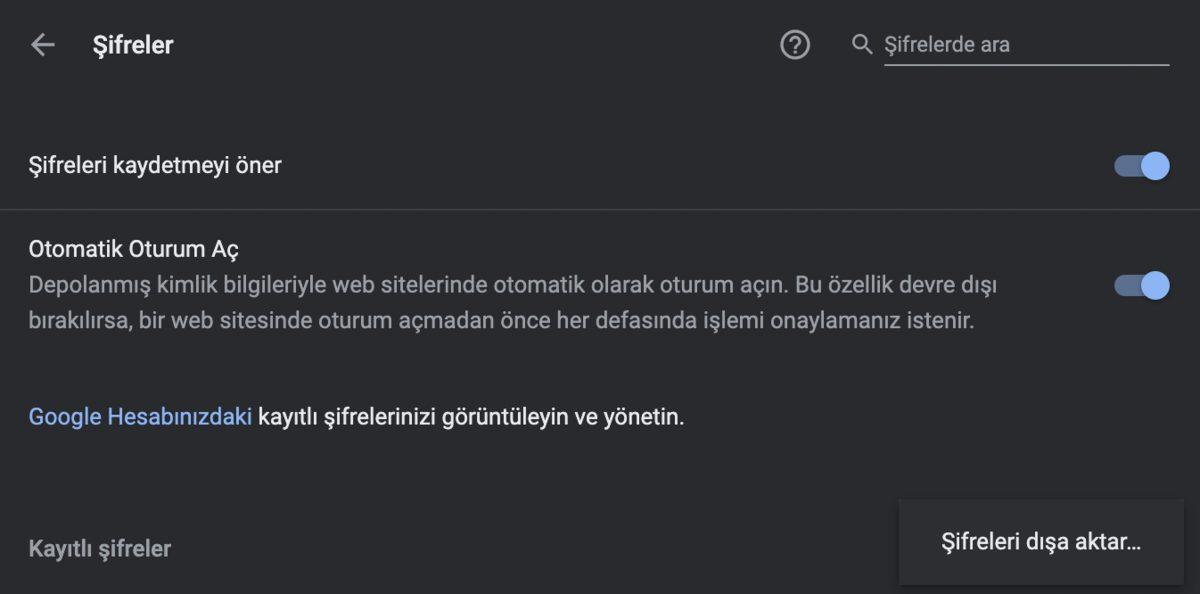Turn off the Otomatik Oturum Aç switch

[1143, 287]
